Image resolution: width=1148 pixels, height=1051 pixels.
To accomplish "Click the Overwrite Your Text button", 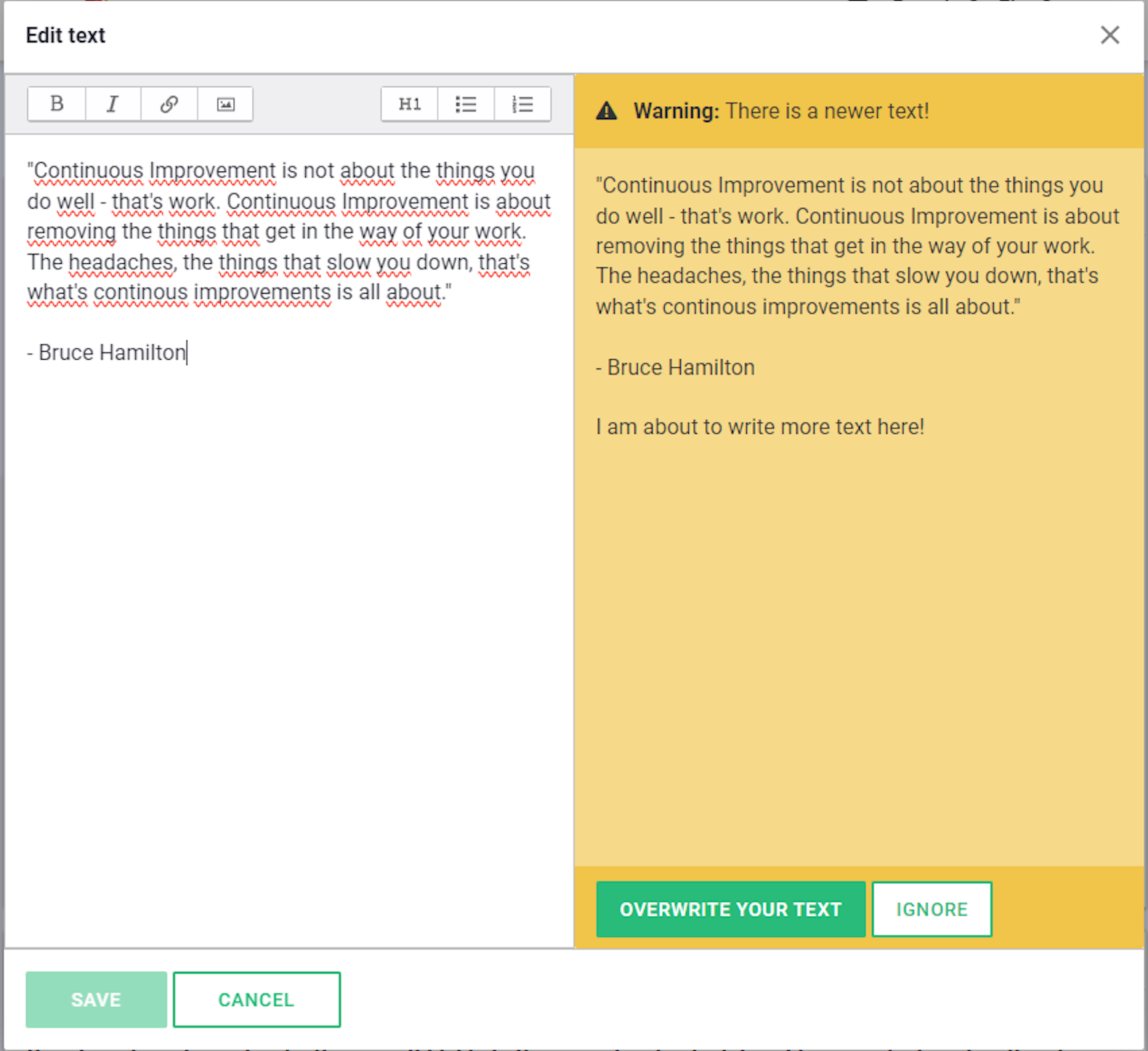I will click(730, 909).
